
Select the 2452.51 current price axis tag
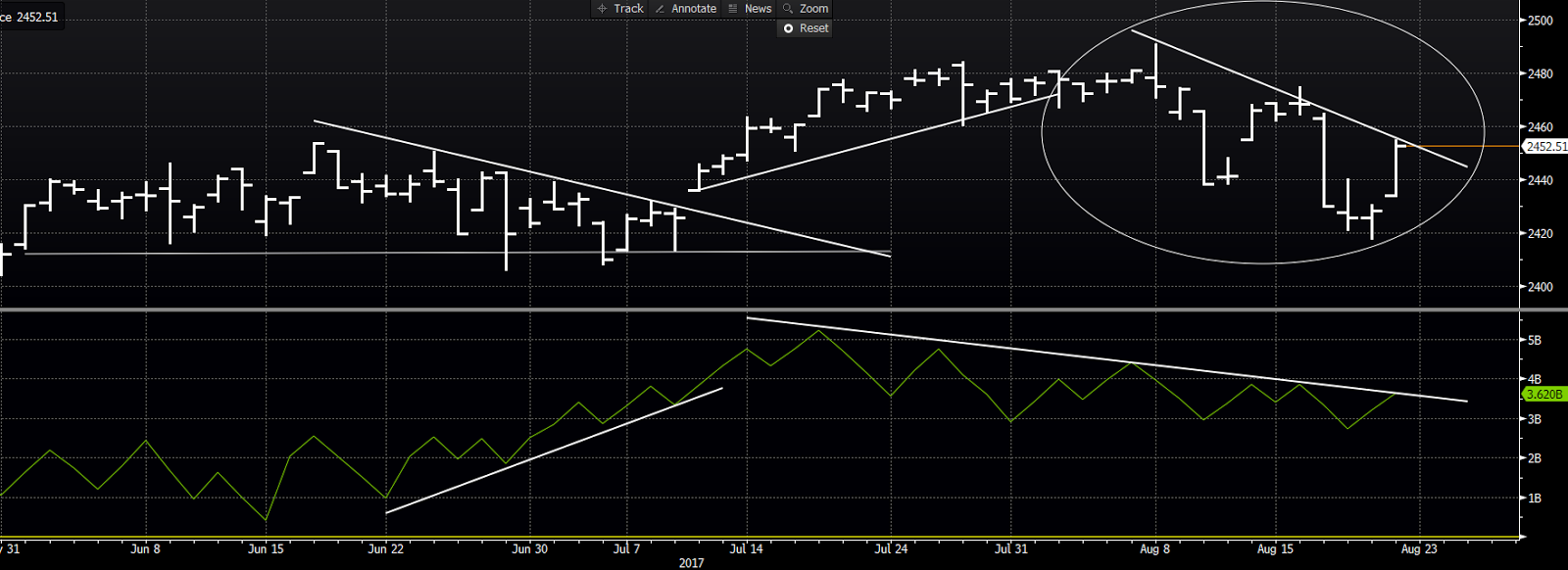pyautogui.click(x=1545, y=146)
